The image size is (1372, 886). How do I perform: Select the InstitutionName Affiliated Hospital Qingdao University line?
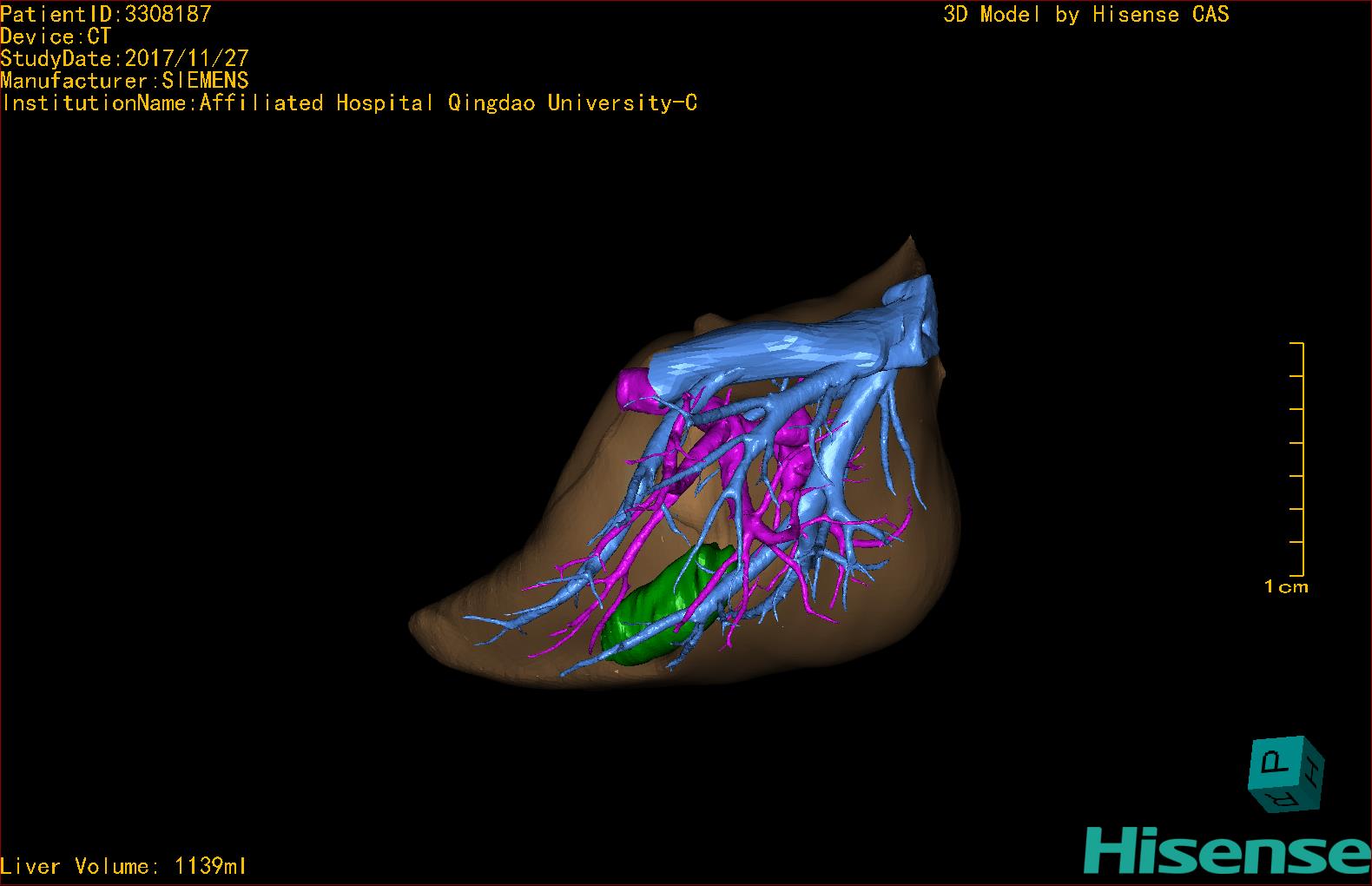[349, 103]
